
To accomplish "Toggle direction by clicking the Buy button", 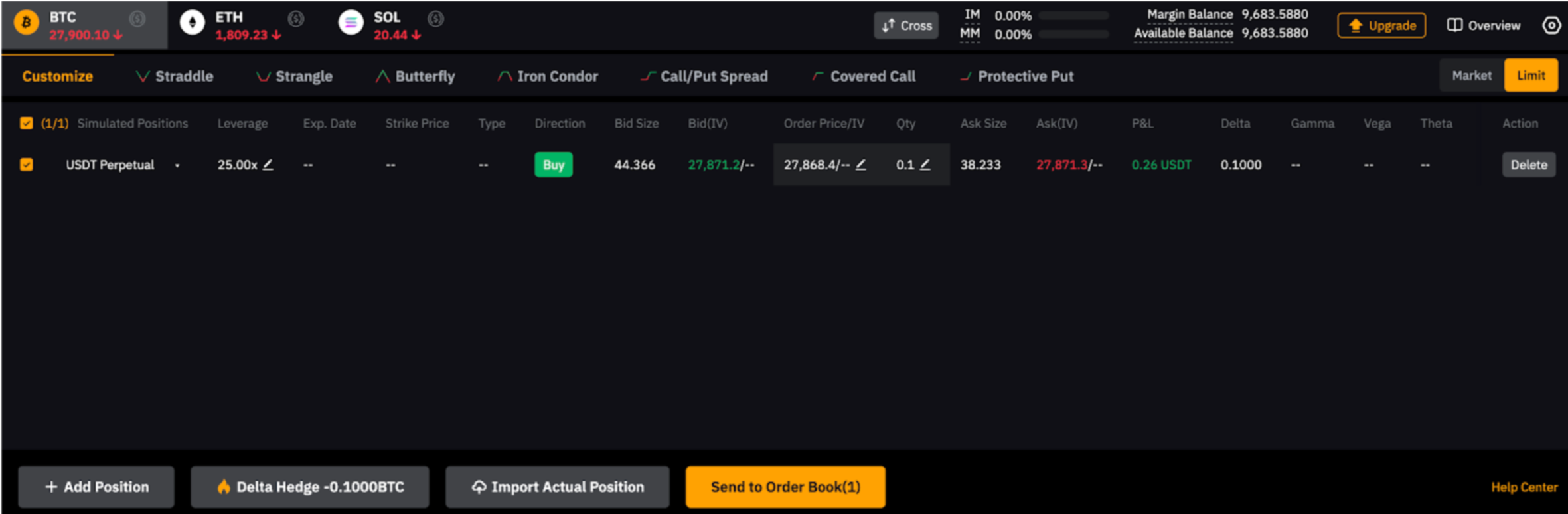I will [x=553, y=165].
